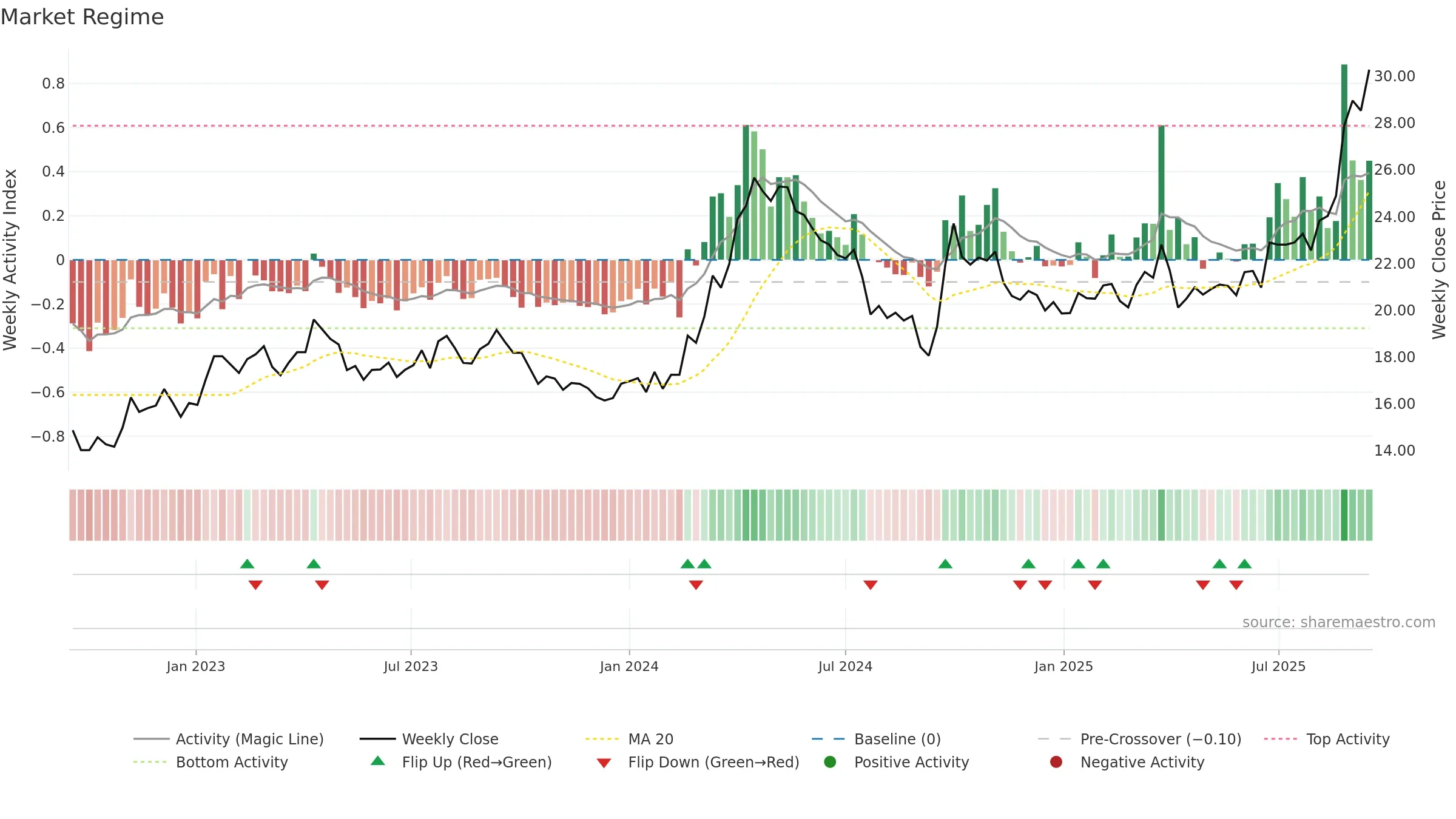1456x819 pixels.
Task: Toggle the Weekly Close legend entry
Action: click(429, 739)
